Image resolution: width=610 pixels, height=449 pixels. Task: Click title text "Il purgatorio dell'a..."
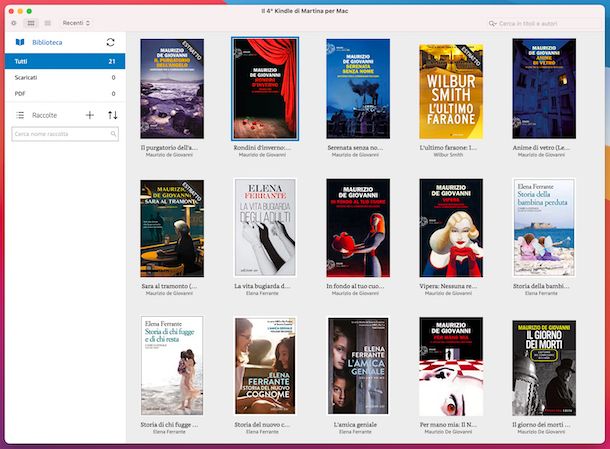point(169,148)
